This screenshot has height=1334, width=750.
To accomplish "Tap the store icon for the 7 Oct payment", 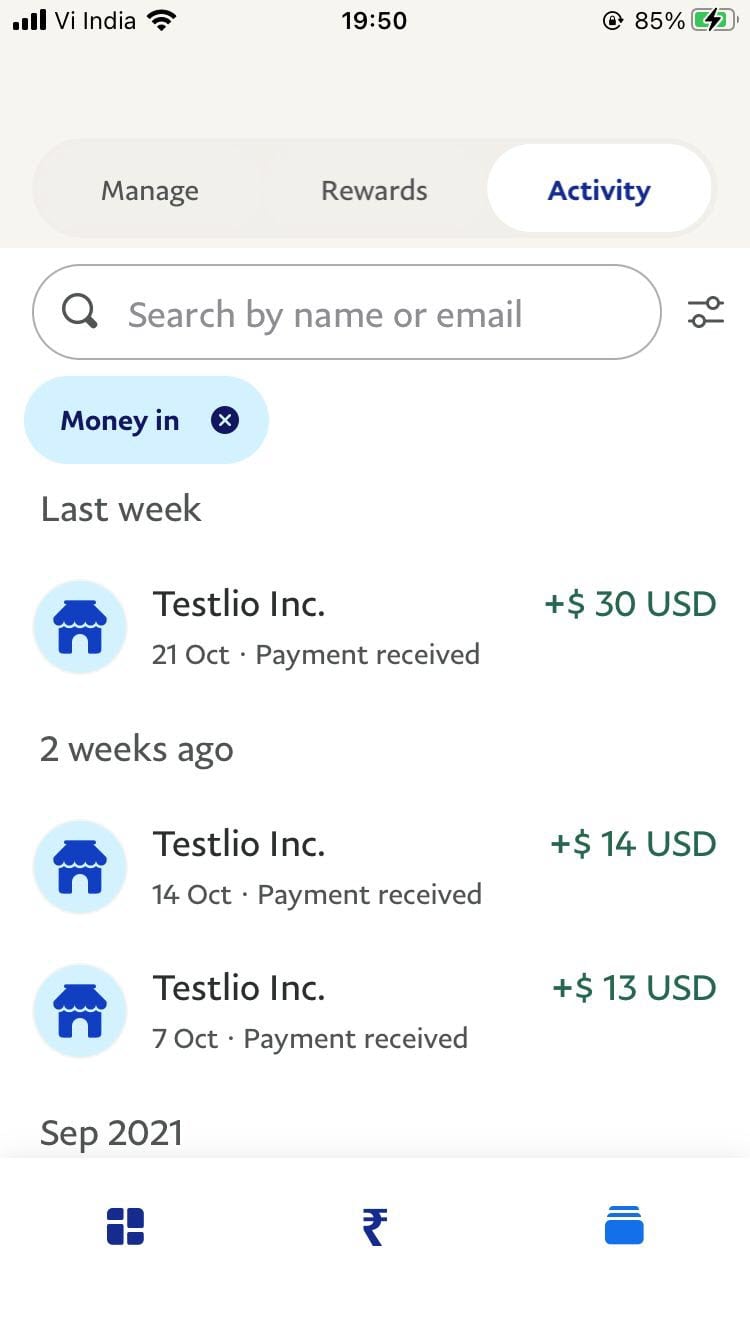I will click(80, 1011).
